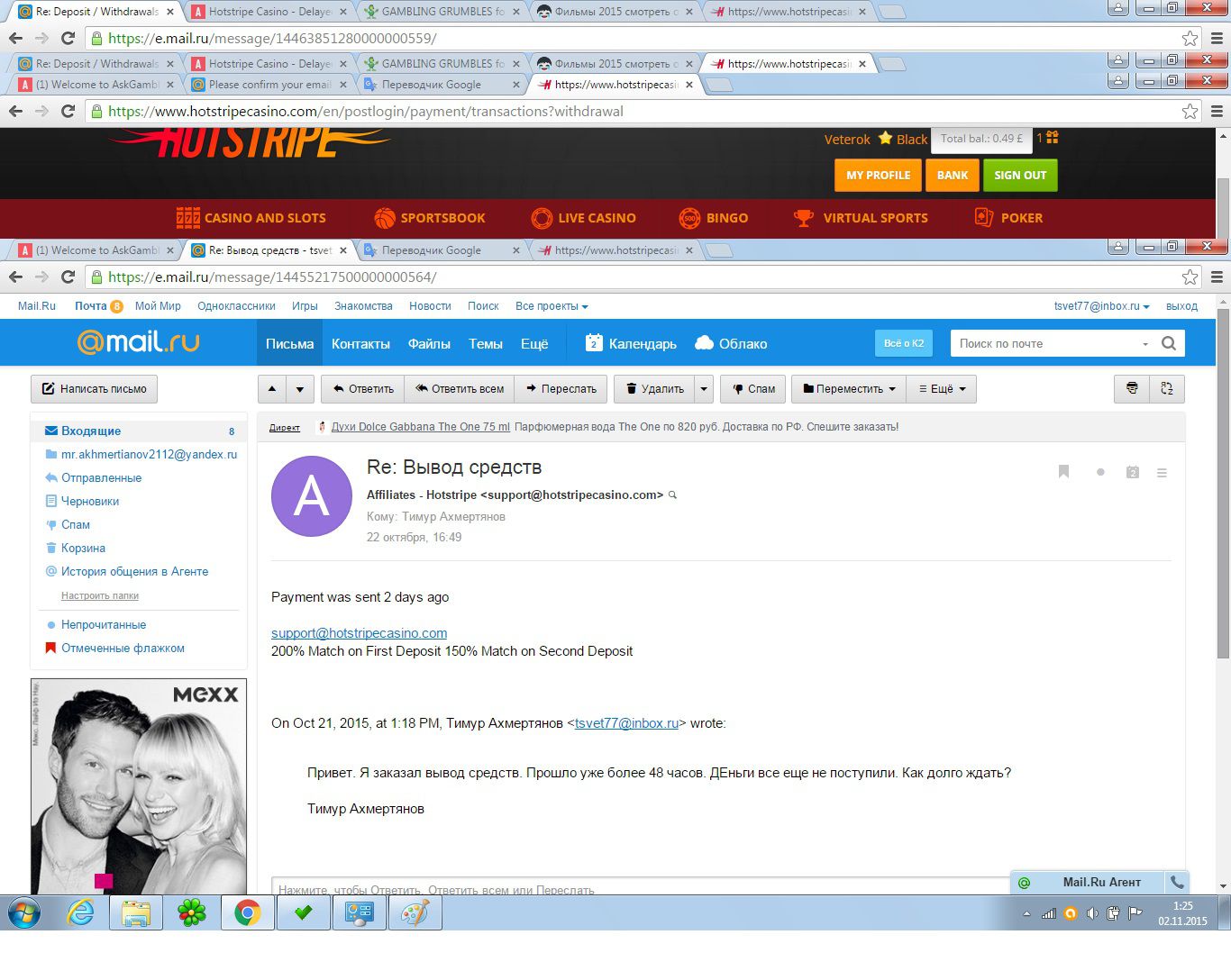This screenshot has width=1231, height=980.
Task: Toggle the unread dot on this message
Action: tap(1100, 472)
